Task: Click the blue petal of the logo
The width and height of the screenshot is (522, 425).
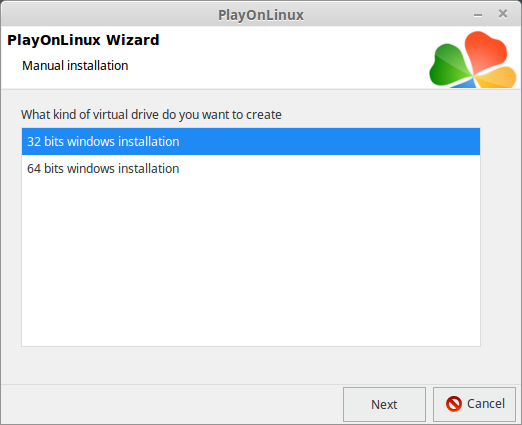Action: point(466,84)
